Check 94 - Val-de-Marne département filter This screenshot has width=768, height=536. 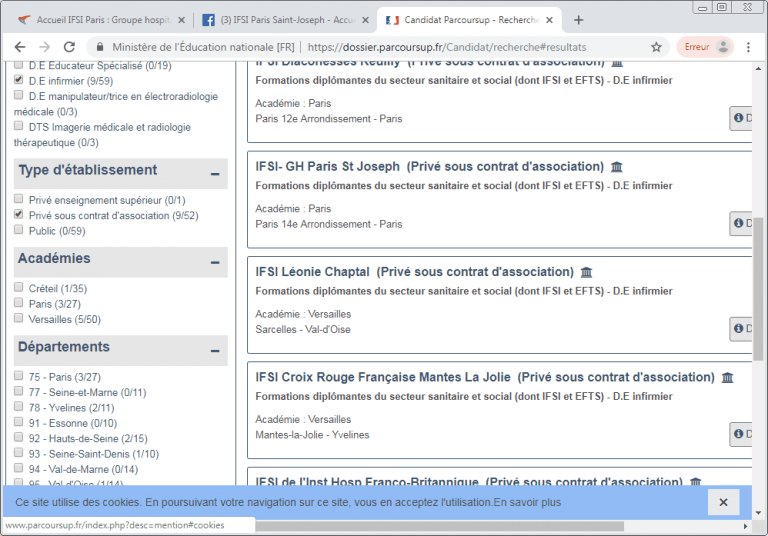(19, 467)
